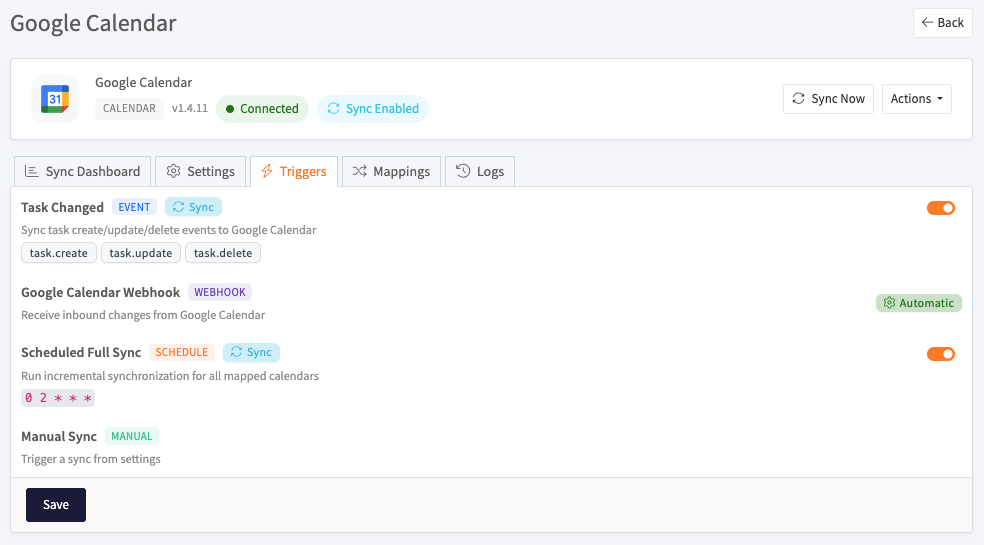Click the task.create event chip
The image size is (984, 545).
59,253
